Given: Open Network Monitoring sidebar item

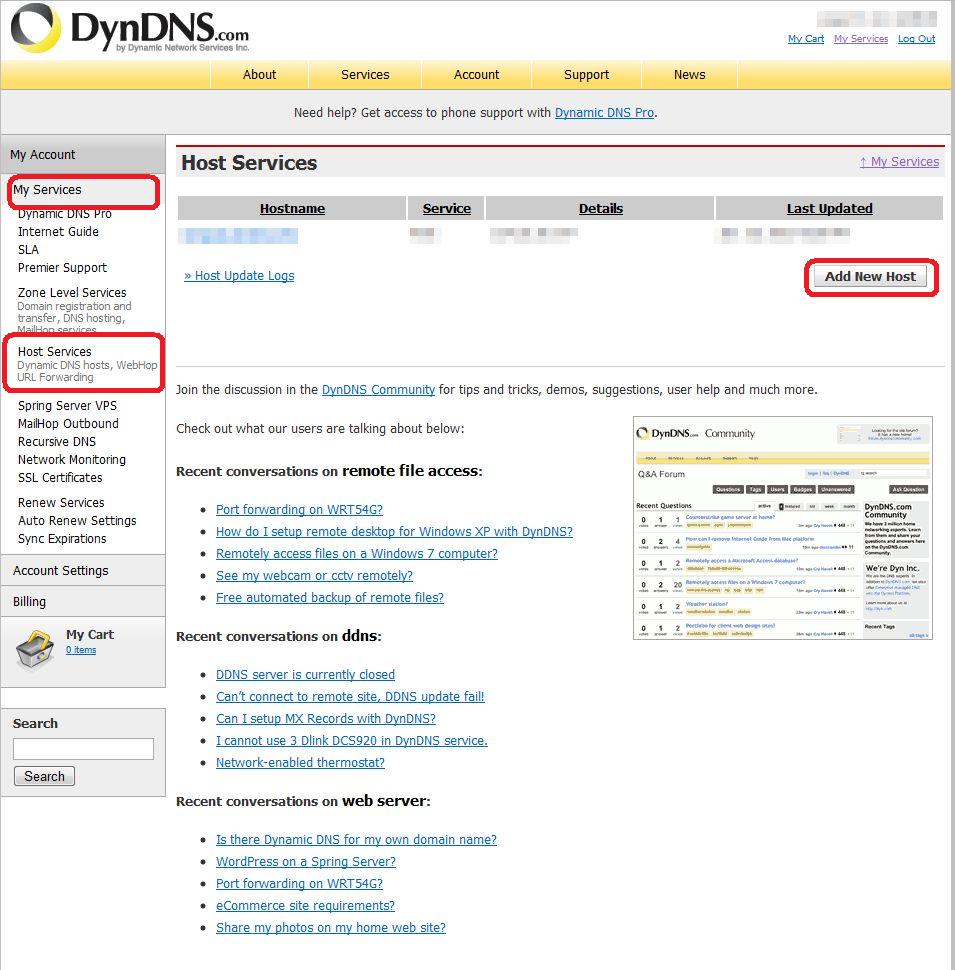Looking at the screenshot, I should [x=72, y=460].
